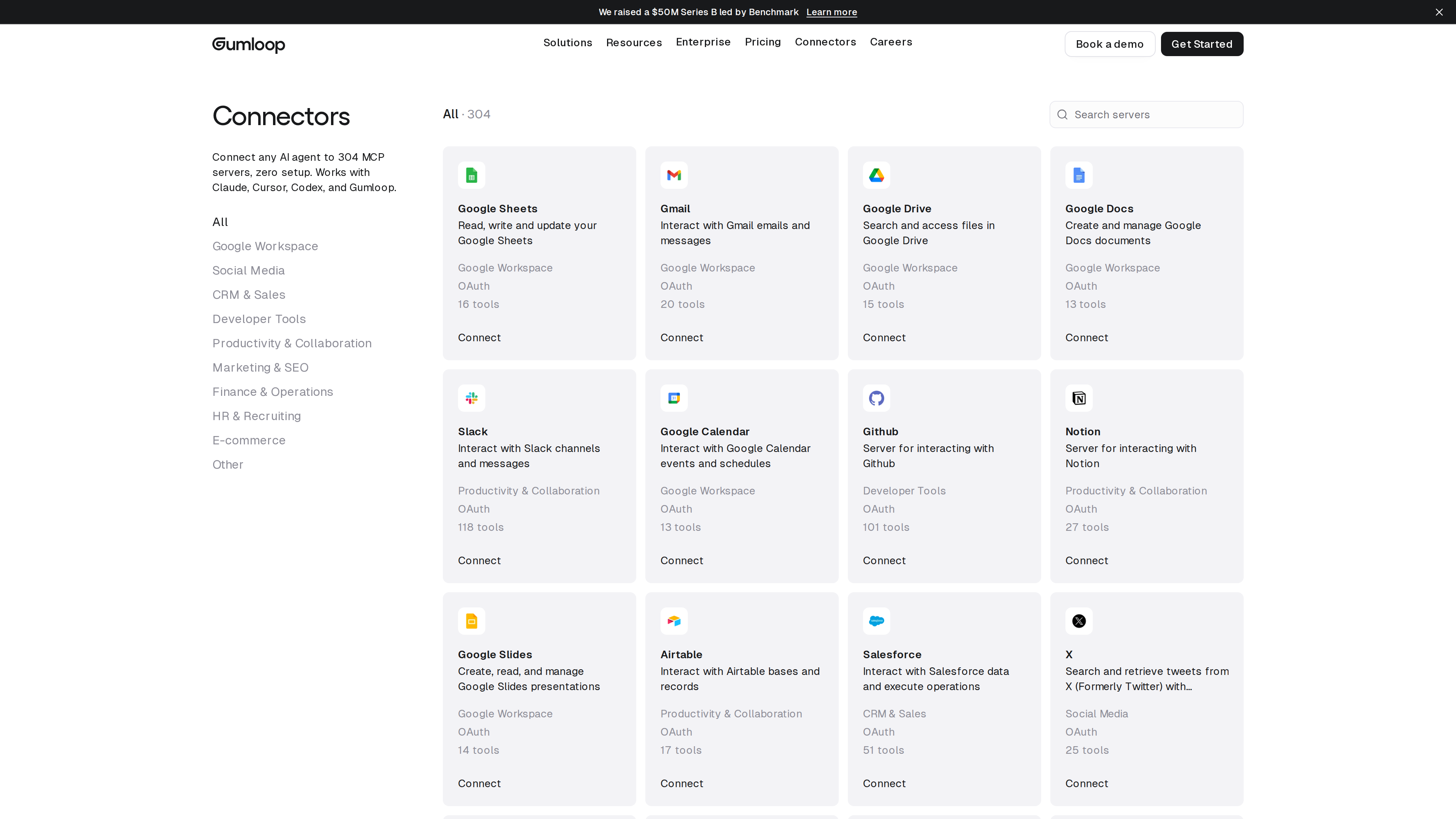Open the Resources menu

point(634,42)
